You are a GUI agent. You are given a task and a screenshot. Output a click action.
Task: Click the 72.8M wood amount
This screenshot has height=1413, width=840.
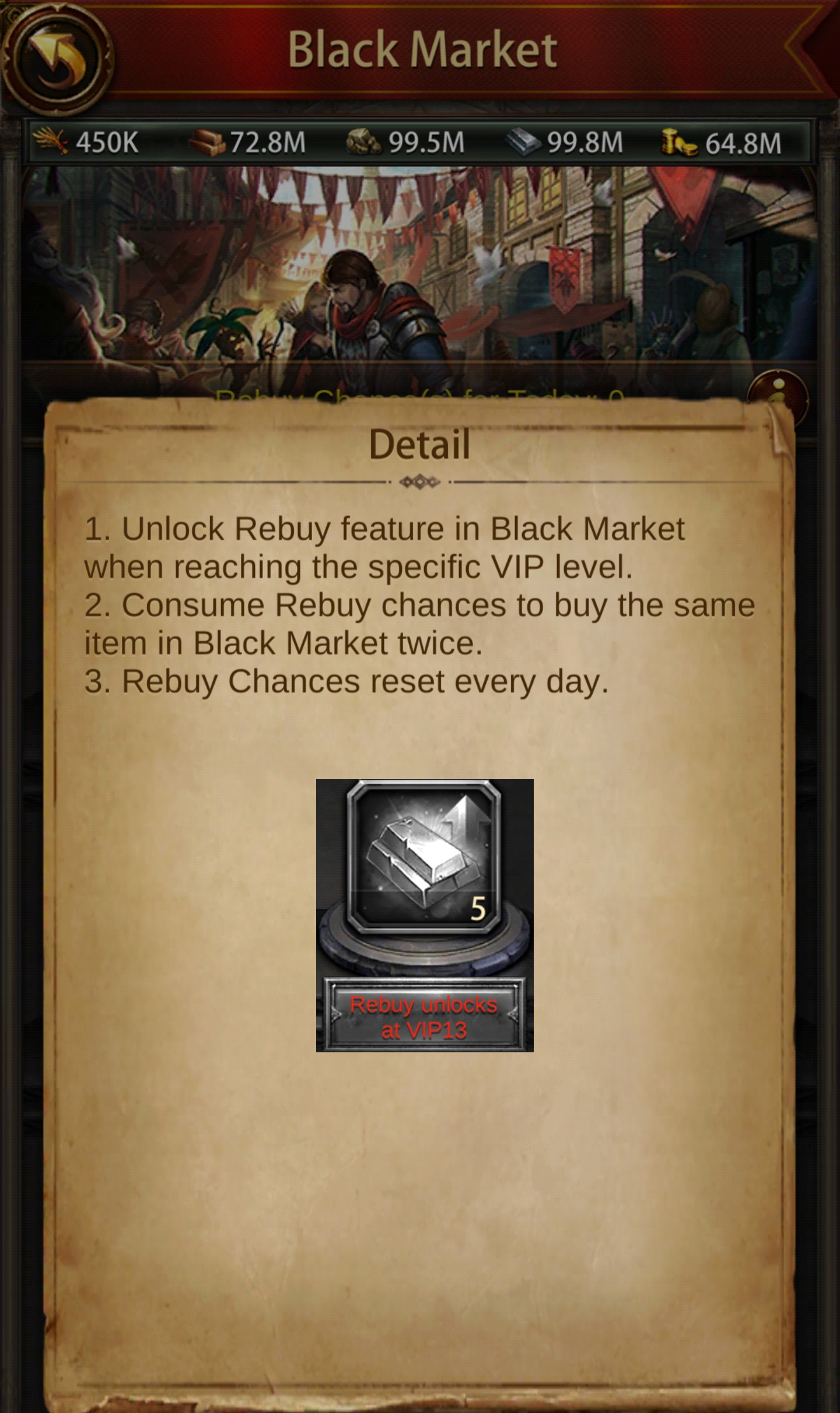point(268,143)
